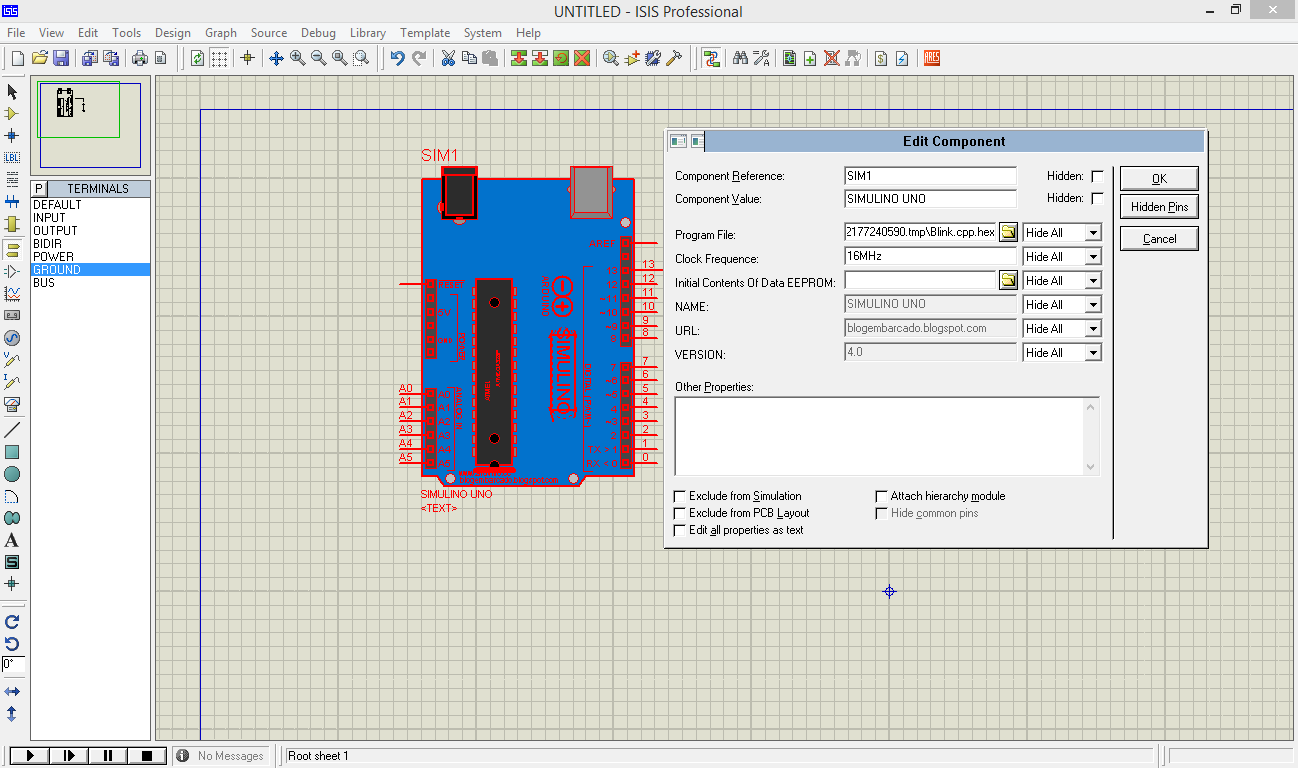Click the binoculars search icon

[x=740, y=58]
